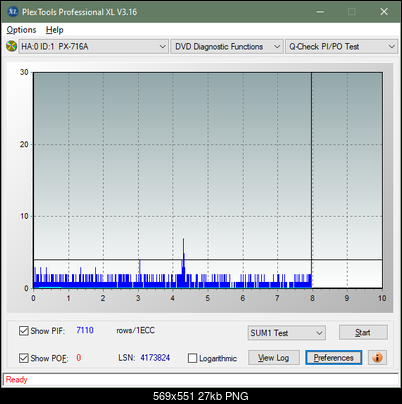Click the Ready status bar text

17,379
